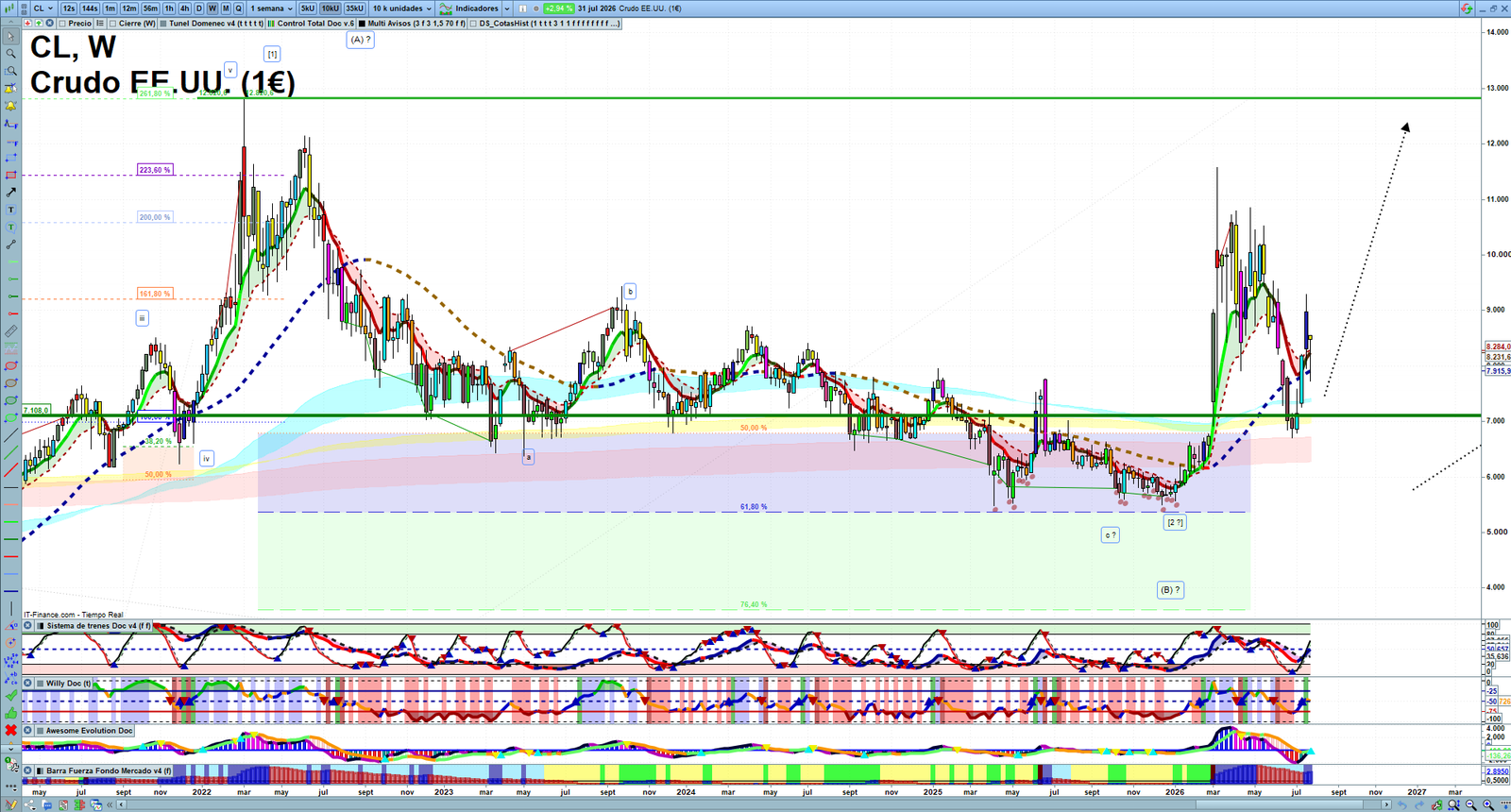Viewport: 1511px width, 812px height.
Task: Click the '(B) ?' wave label on chart
Action: [x=1170, y=589]
